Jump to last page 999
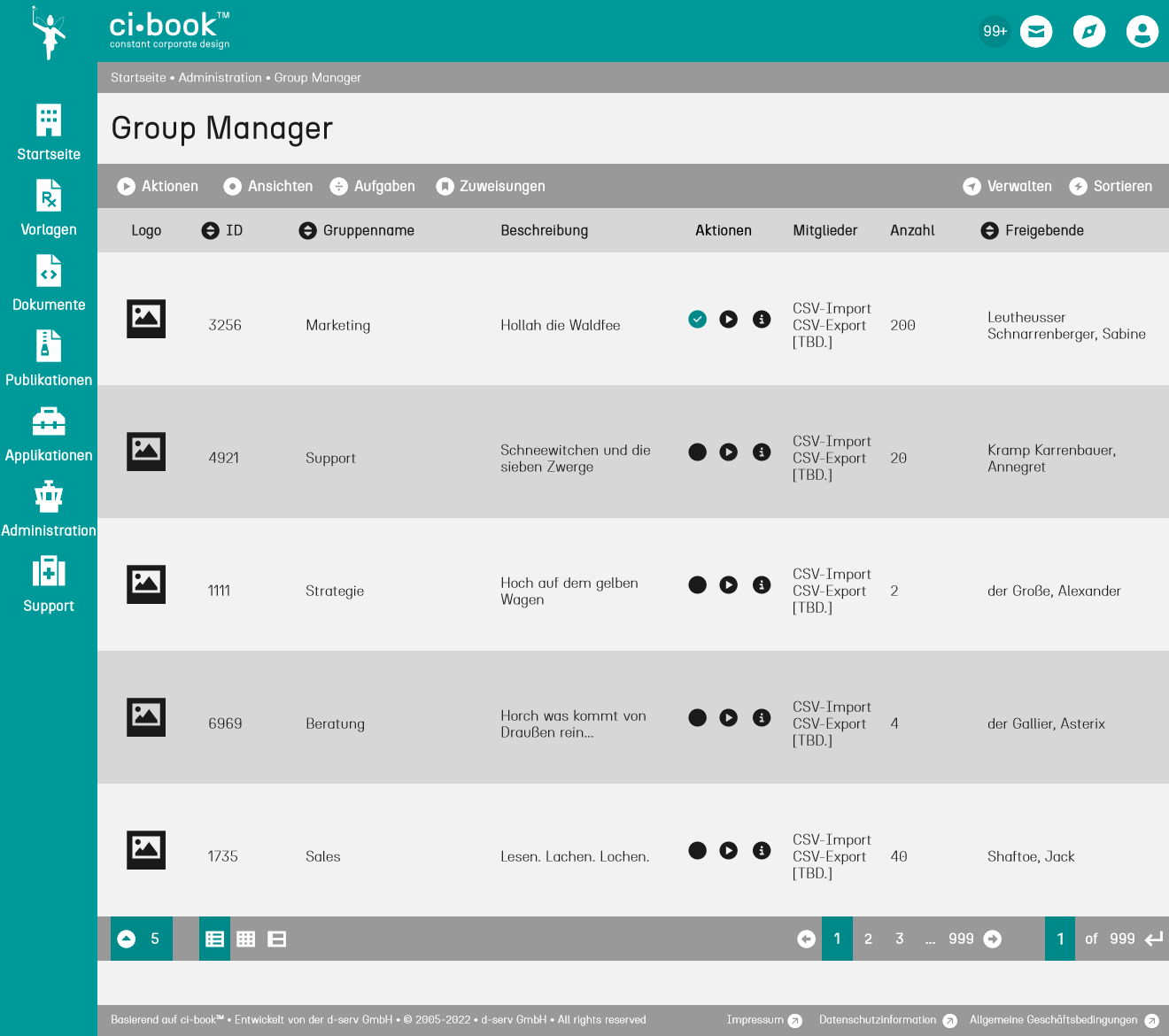 pyautogui.click(x=961, y=939)
